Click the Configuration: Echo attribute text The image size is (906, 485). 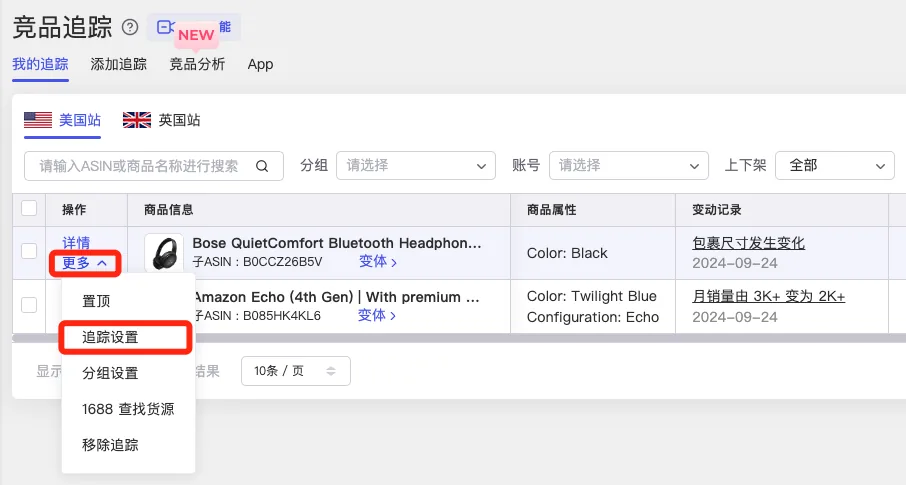pos(593,317)
